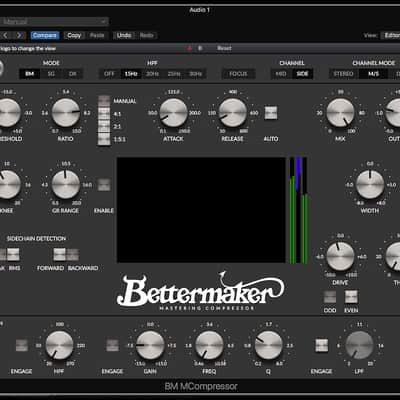The height and width of the screenshot is (400, 400).
Task: Switch channel mode to STEREO
Action: [344, 74]
